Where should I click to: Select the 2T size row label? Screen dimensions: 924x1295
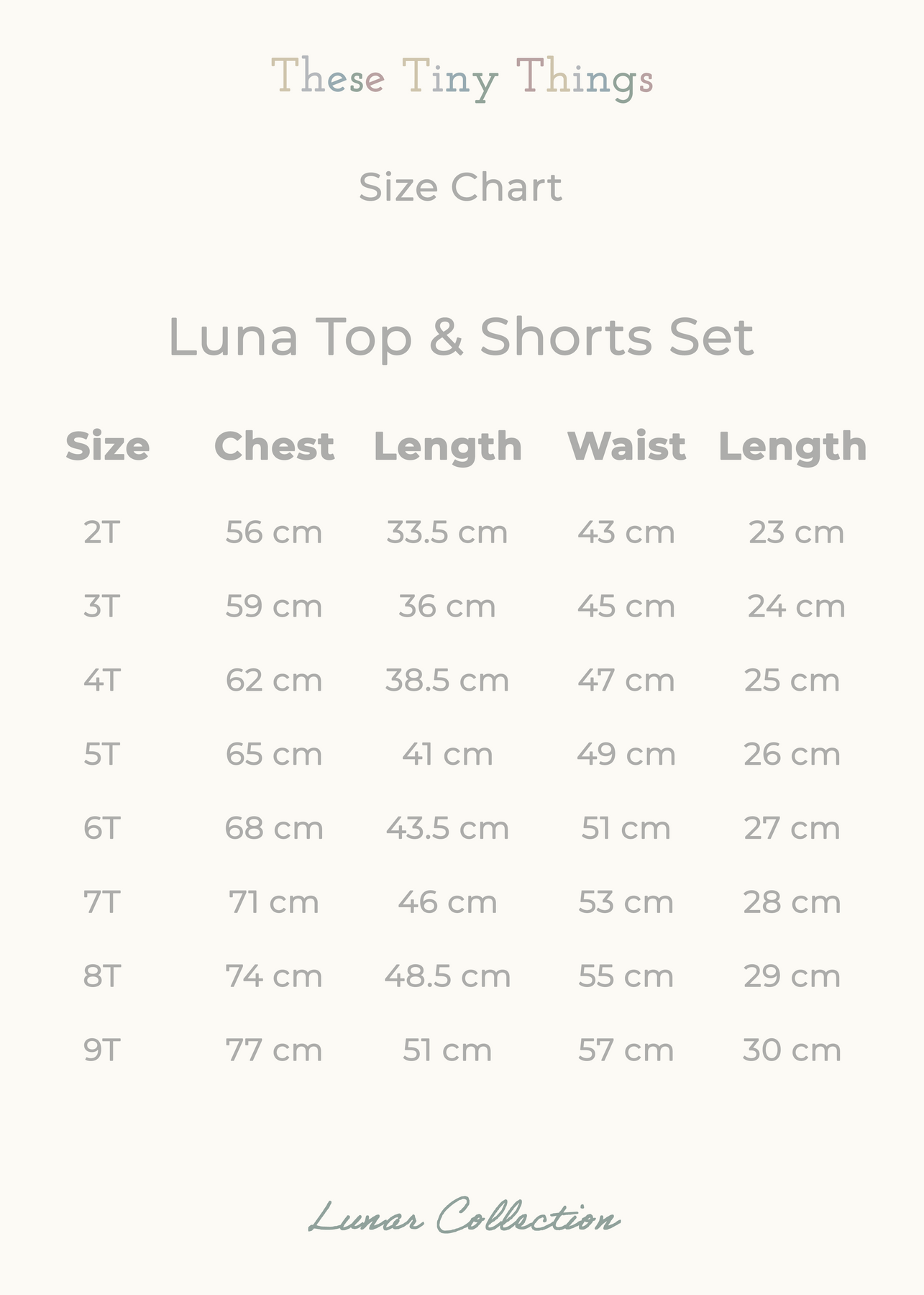101,533
